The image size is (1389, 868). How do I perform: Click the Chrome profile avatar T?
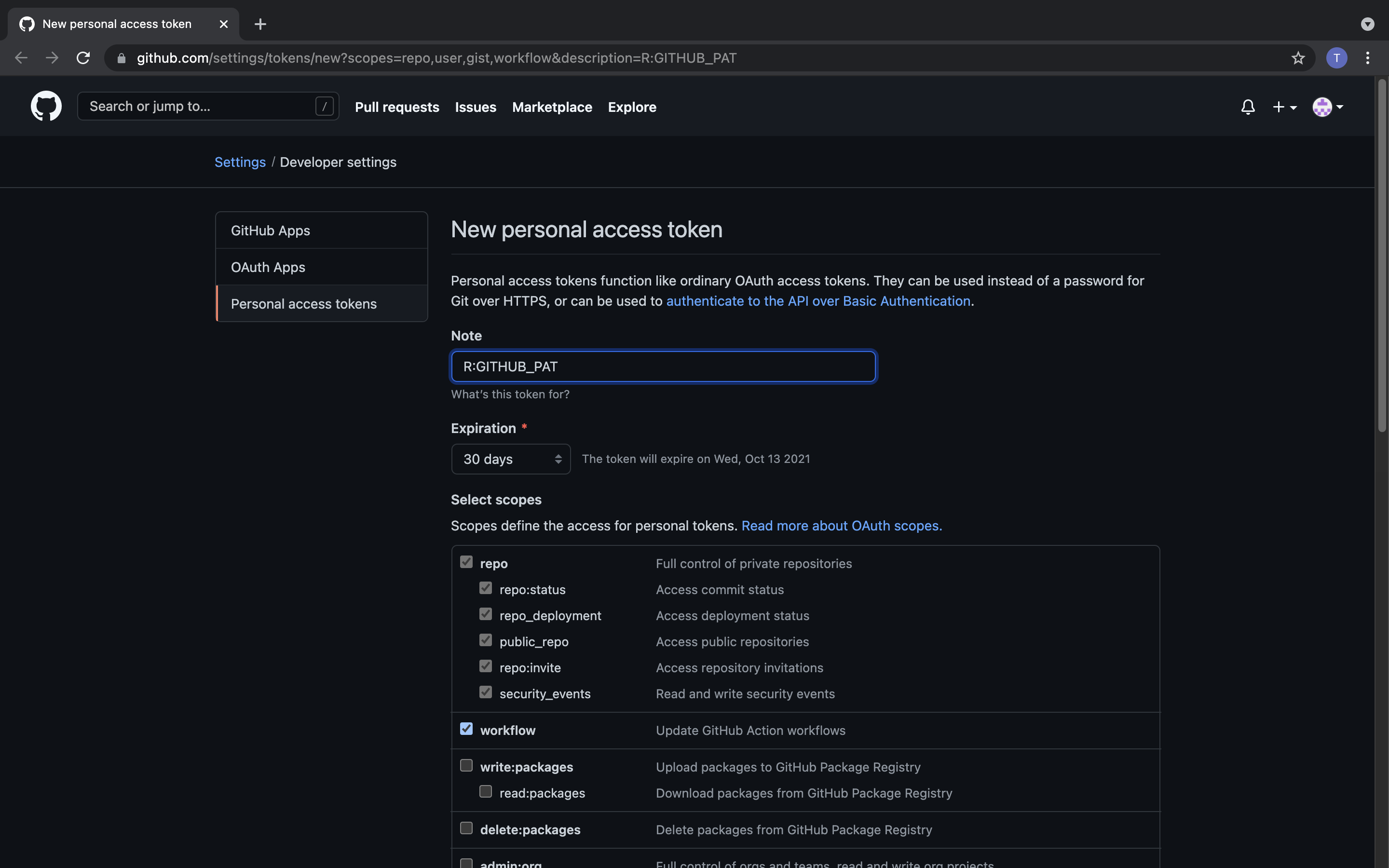point(1336,58)
